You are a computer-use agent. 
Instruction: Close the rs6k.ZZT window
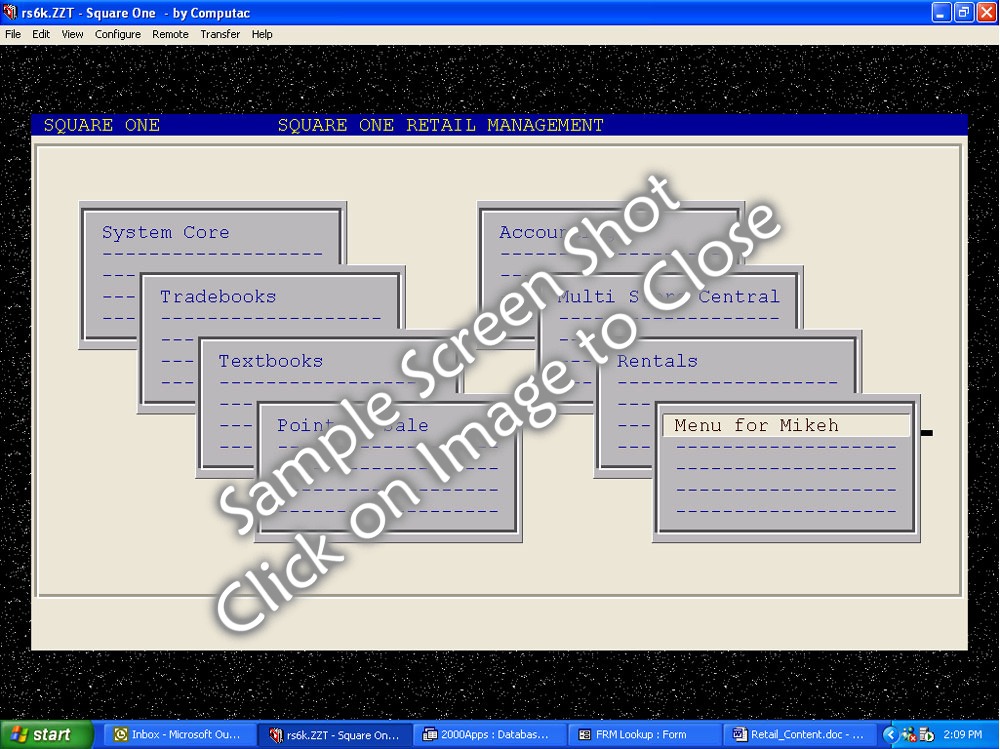(x=986, y=12)
